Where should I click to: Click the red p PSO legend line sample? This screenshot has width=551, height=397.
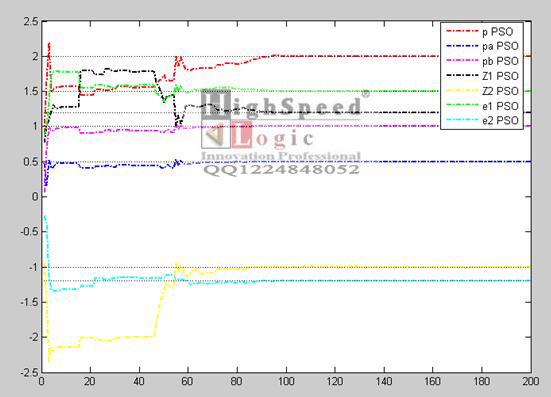point(462,31)
